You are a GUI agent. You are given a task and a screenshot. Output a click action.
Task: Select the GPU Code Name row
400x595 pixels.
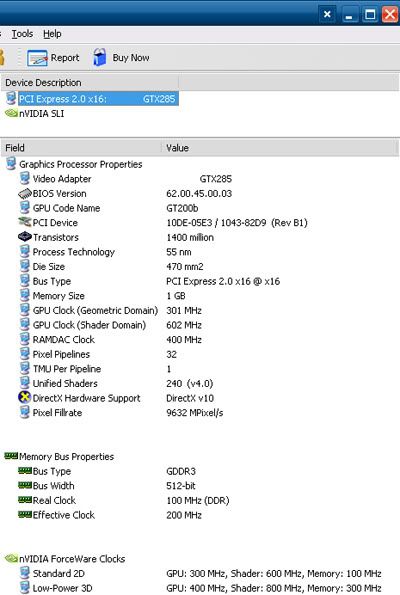[x=200, y=208]
